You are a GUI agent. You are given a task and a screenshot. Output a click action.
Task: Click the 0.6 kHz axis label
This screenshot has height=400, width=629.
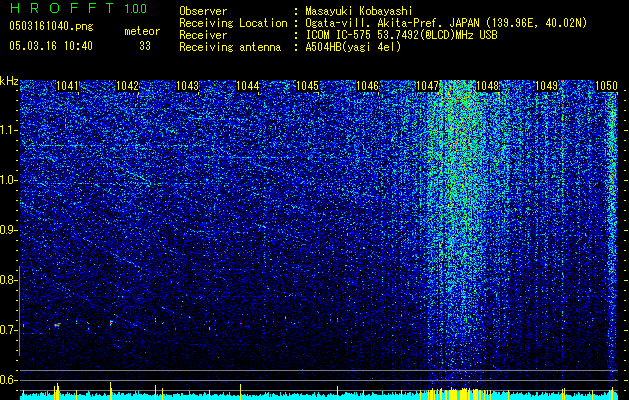(8, 380)
